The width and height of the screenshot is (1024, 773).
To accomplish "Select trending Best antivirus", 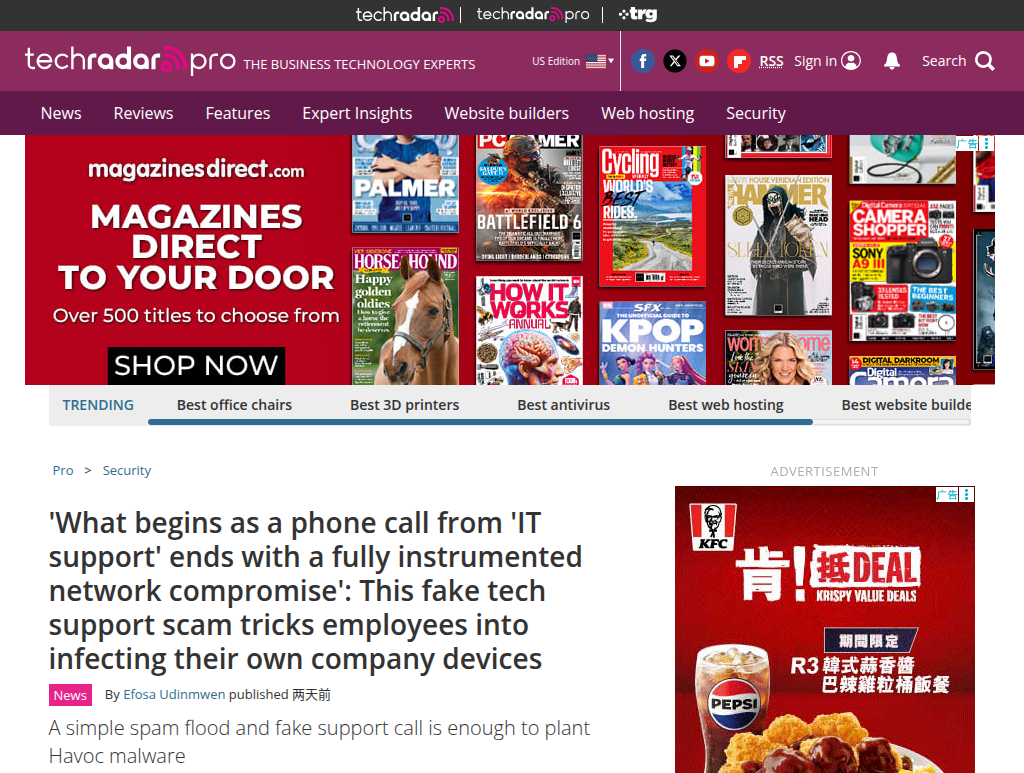I will [x=564, y=405].
